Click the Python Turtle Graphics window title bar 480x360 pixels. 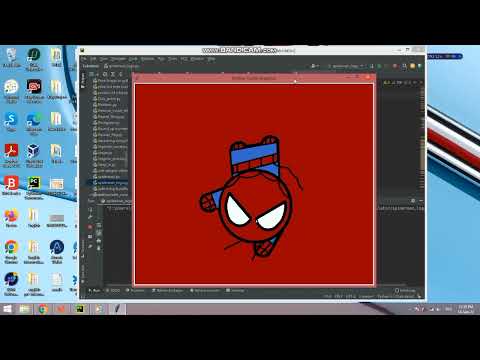coord(254,78)
